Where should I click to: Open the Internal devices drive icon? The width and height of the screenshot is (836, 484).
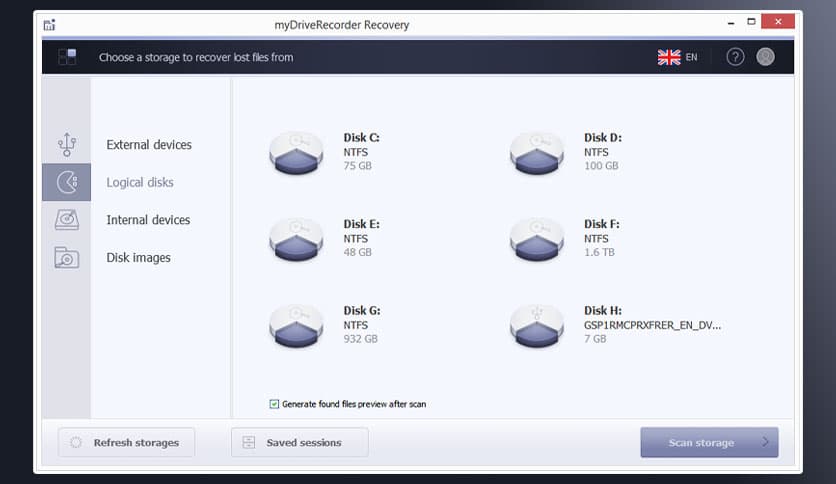[67, 220]
